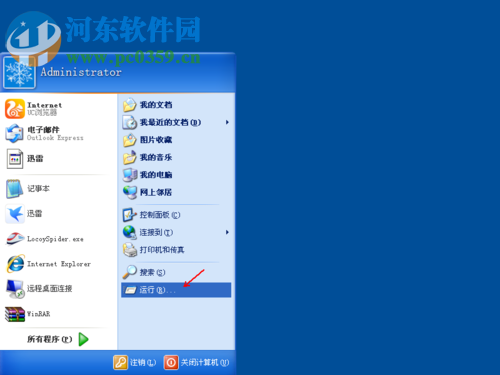500x375 pixels.
Task: Click 我最近的文档(D) label text
Action: (x=170, y=122)
